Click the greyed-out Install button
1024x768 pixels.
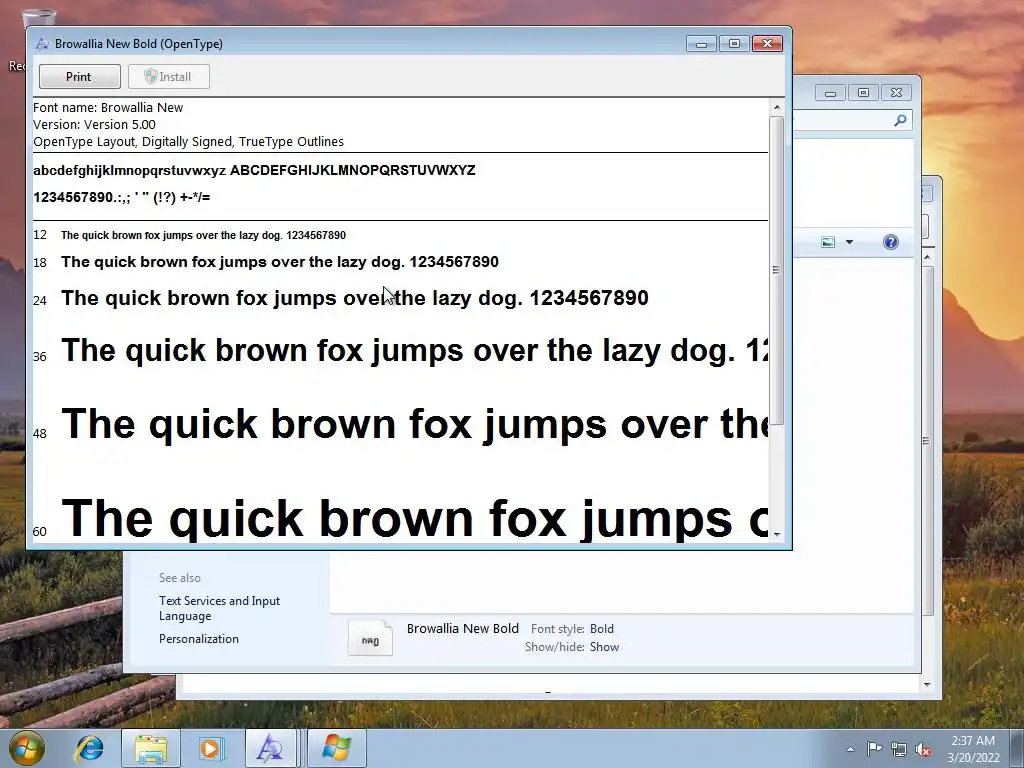coord(168,76)
